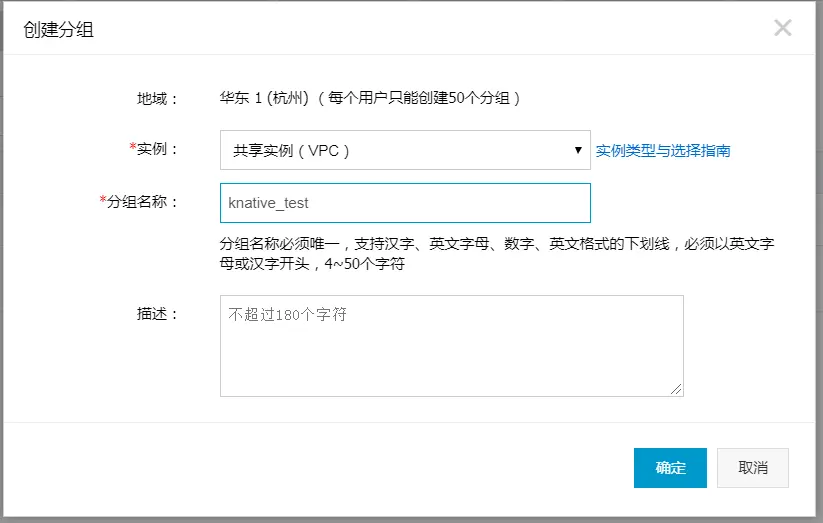Click the 华东 1 (杭州) region text
The width and height of the screenshot is (823, 523).
pyautogui.click(x=264, y=98)
